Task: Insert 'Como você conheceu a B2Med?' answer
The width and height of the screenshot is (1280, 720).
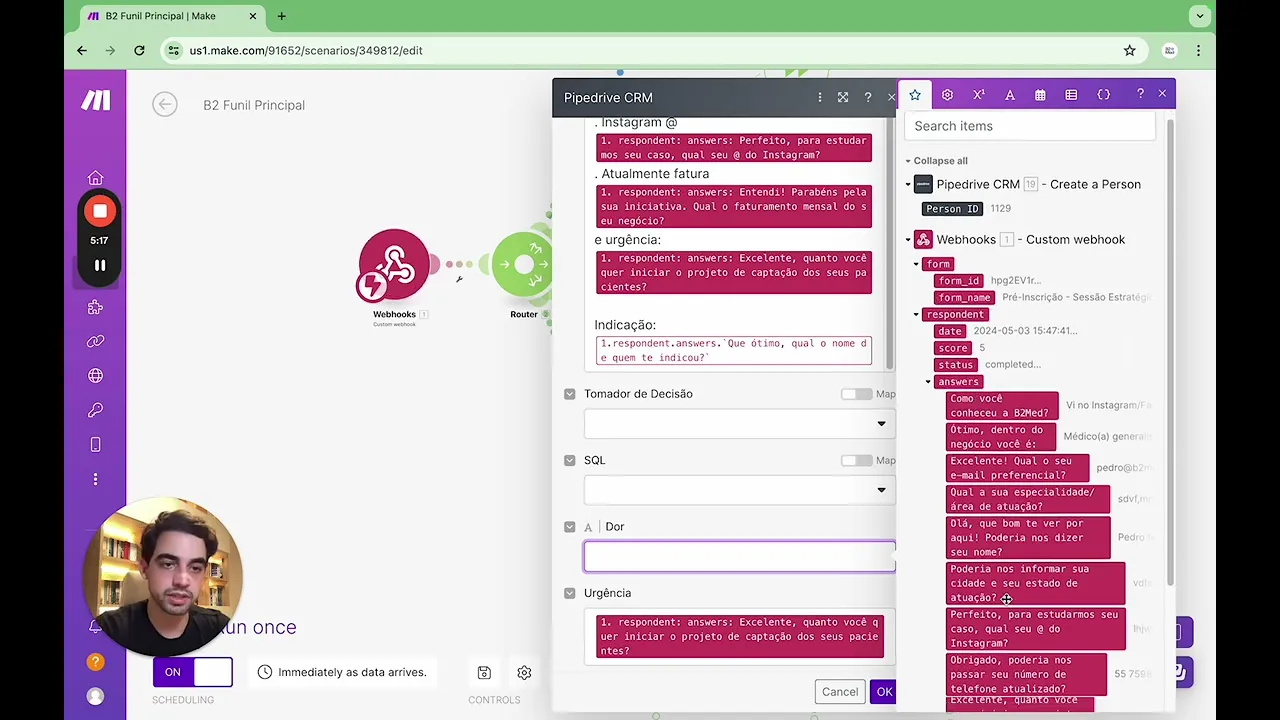Action: click(1001, 406)
